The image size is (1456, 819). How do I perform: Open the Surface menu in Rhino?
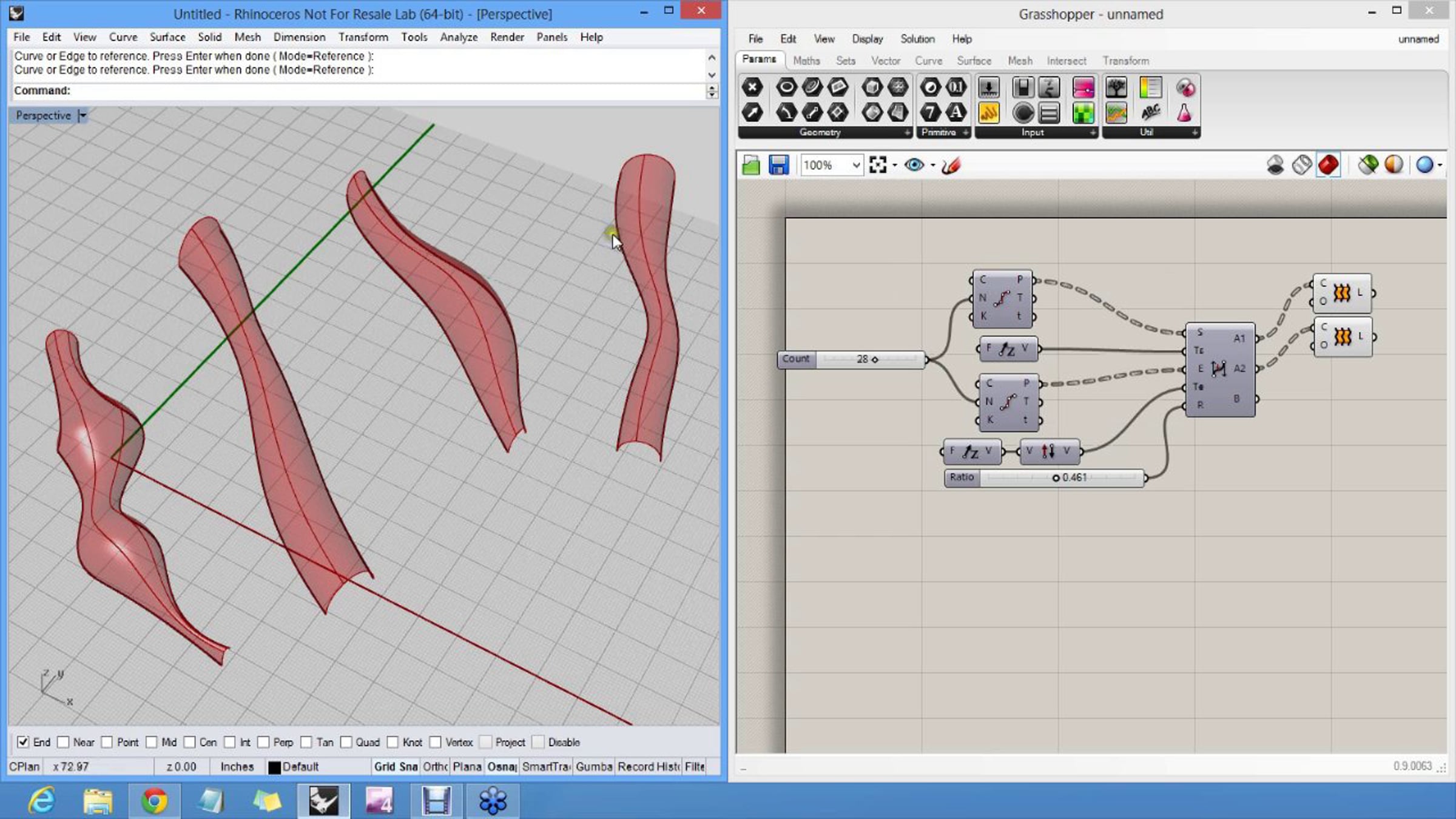[x=167, y=37]
